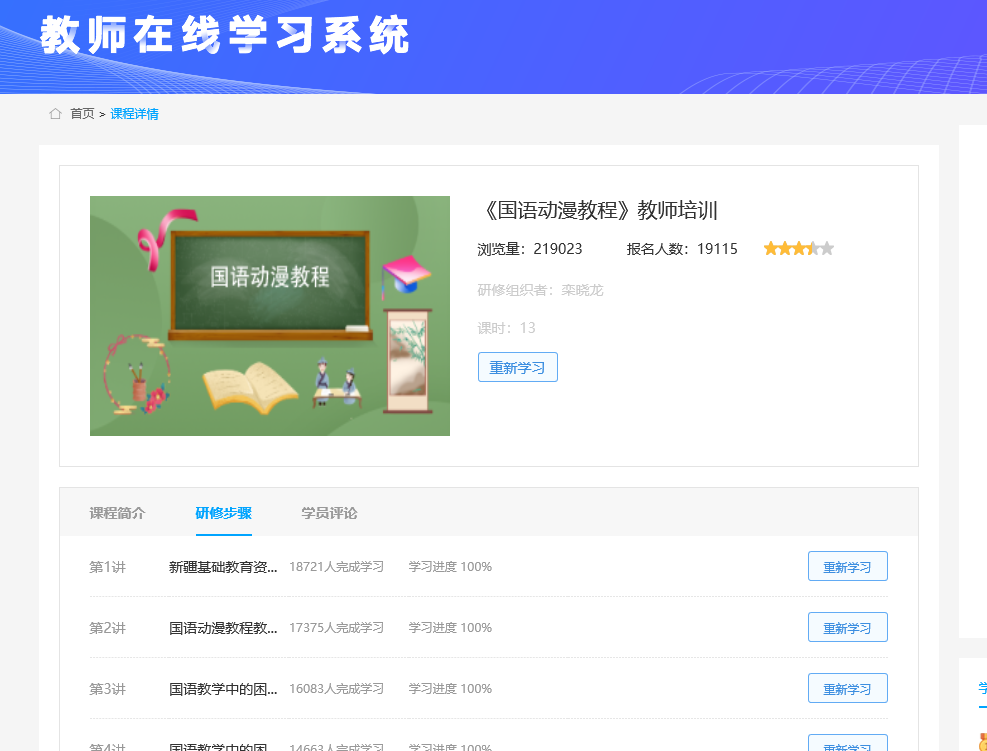Select the 课程详情 breadcrumb item
Image resolution: width=987 pixels, height=751 pixels.
point(134,114)
